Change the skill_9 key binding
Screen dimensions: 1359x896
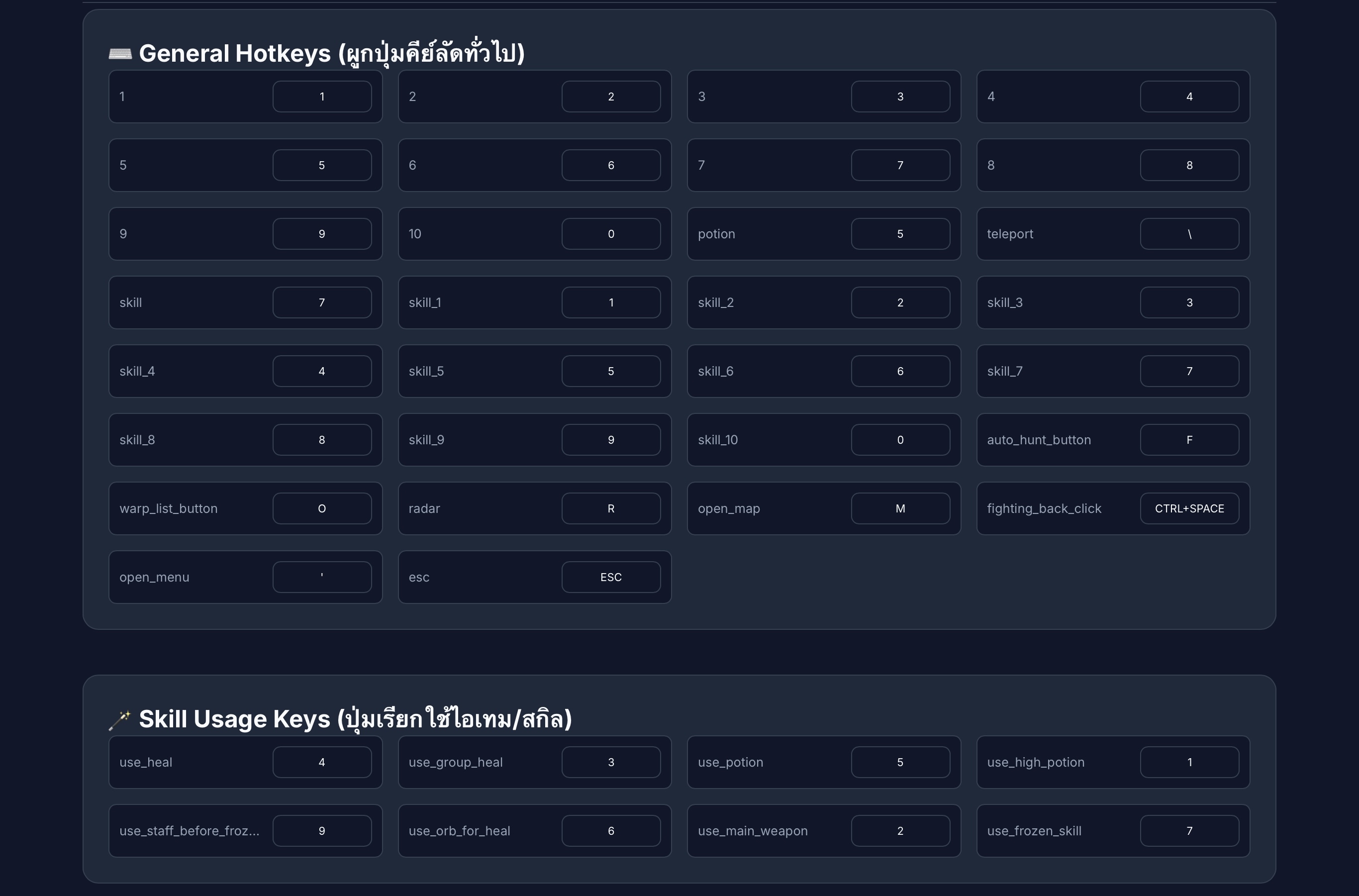(611, 439)
